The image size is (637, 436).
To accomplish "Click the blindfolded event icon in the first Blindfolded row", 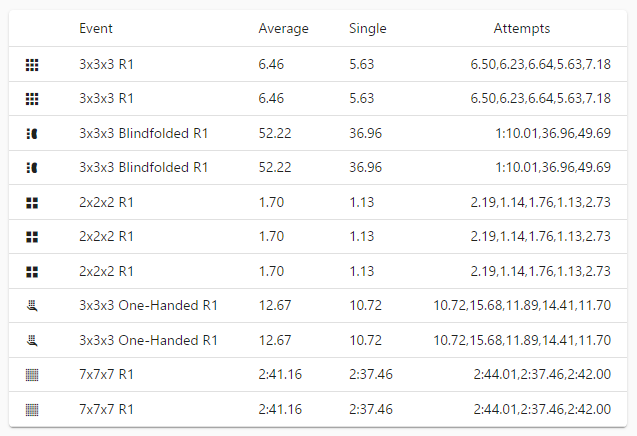I will (x=32, y=134).
